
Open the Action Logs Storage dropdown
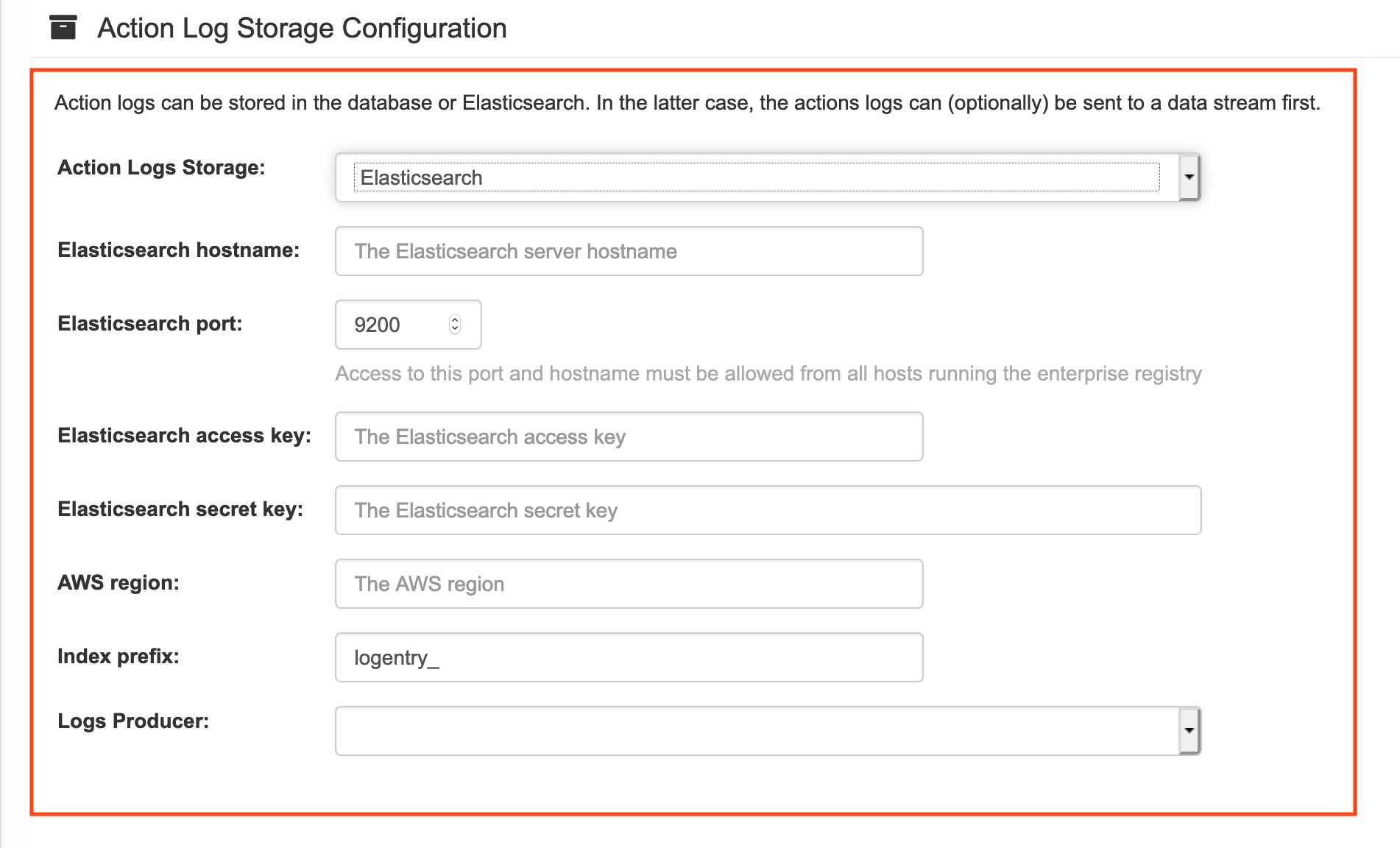click(768, 177)
